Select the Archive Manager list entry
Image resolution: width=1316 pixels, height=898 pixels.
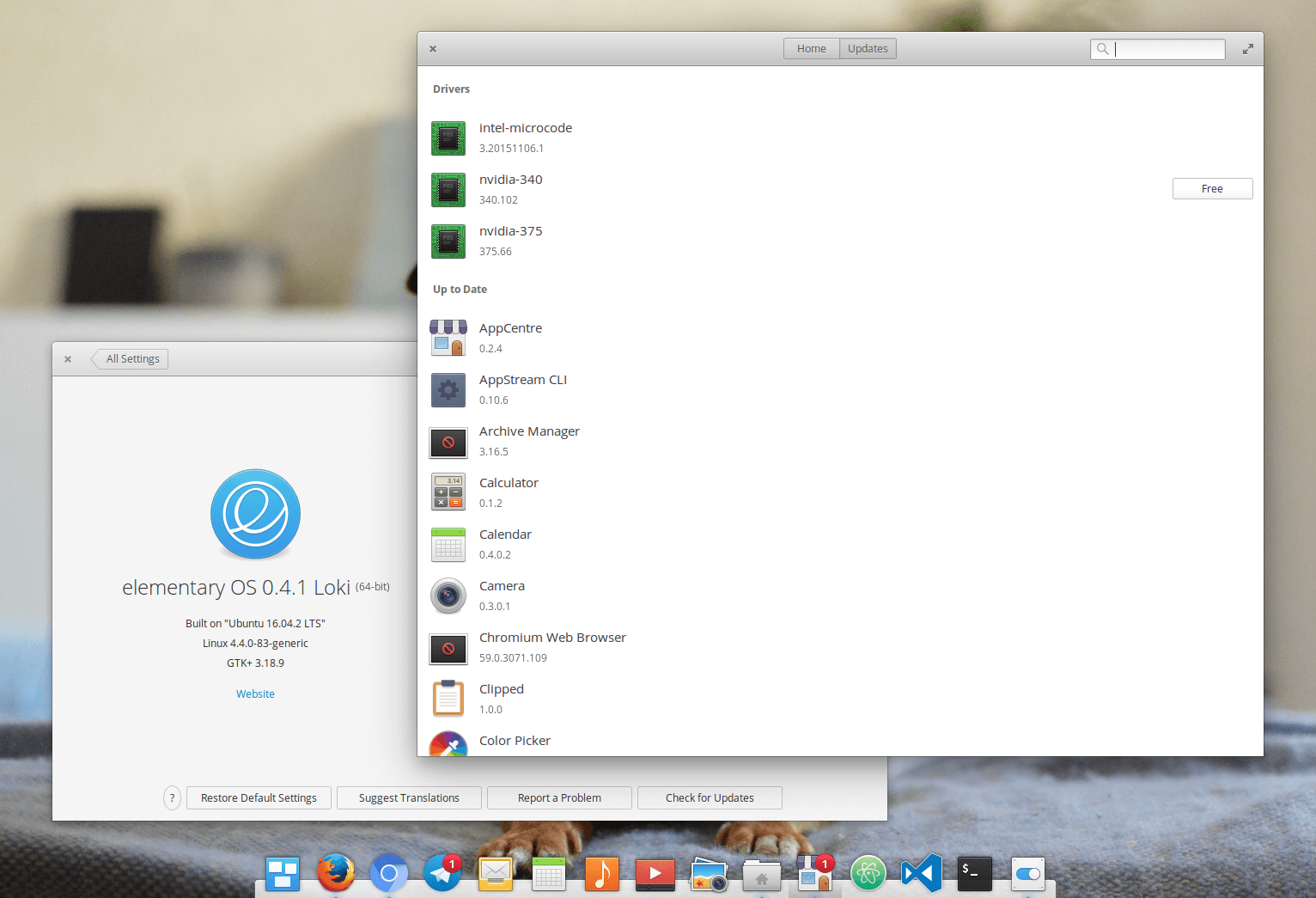[840, 443]
